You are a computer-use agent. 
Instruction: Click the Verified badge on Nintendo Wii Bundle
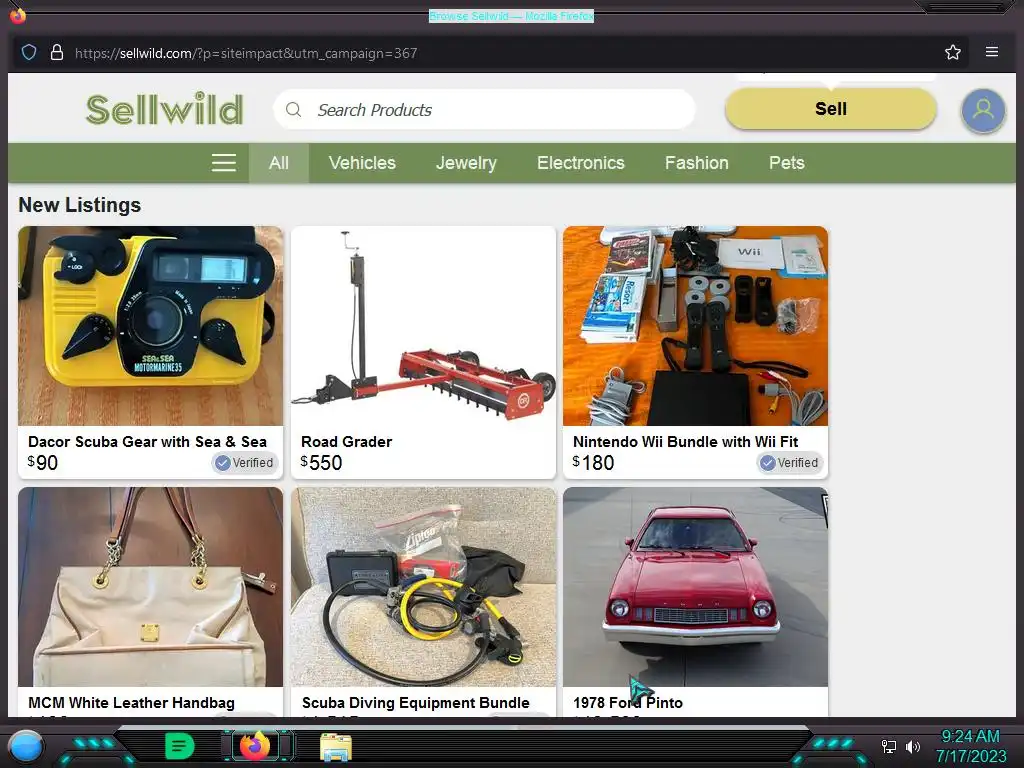coord(790,462)
